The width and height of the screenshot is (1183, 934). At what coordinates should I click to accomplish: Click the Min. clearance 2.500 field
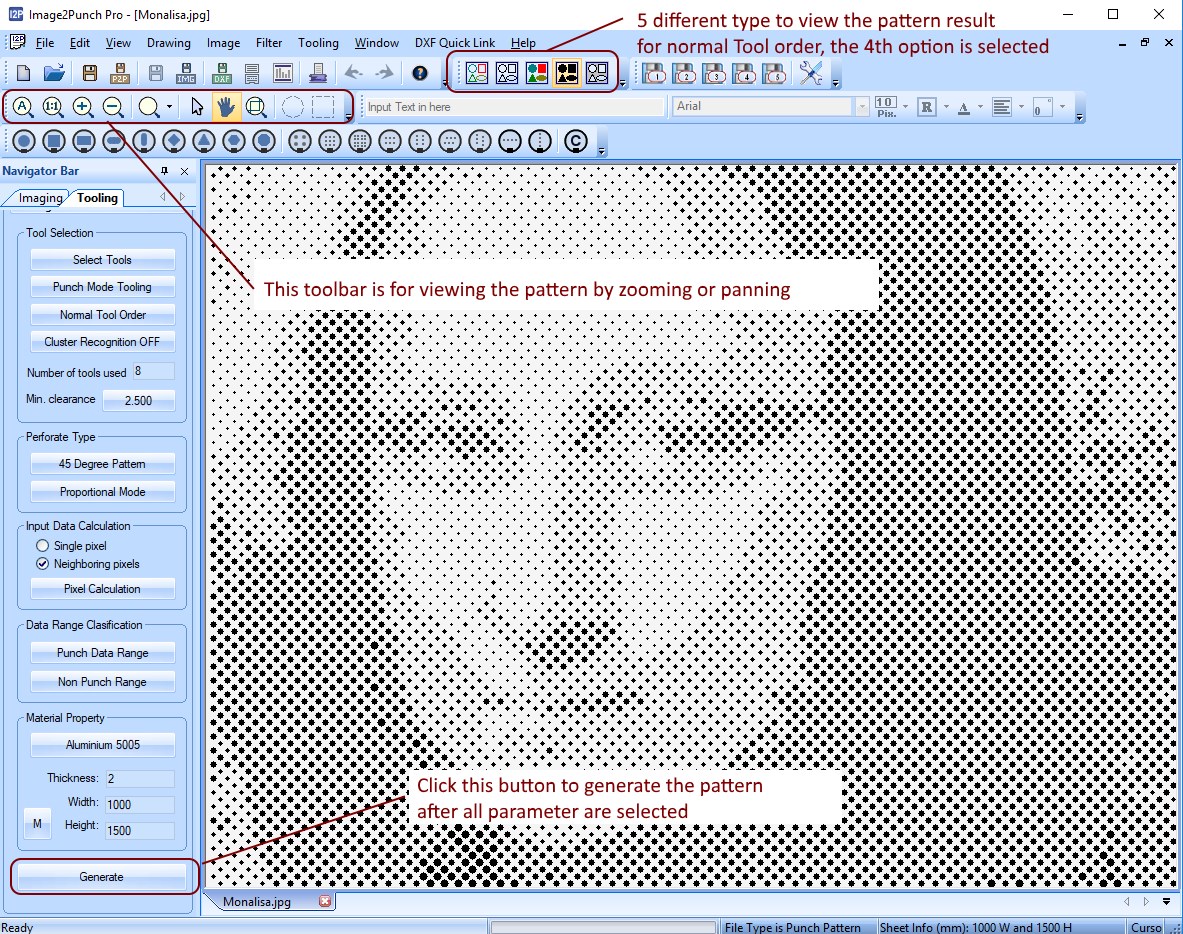point(139,401)
